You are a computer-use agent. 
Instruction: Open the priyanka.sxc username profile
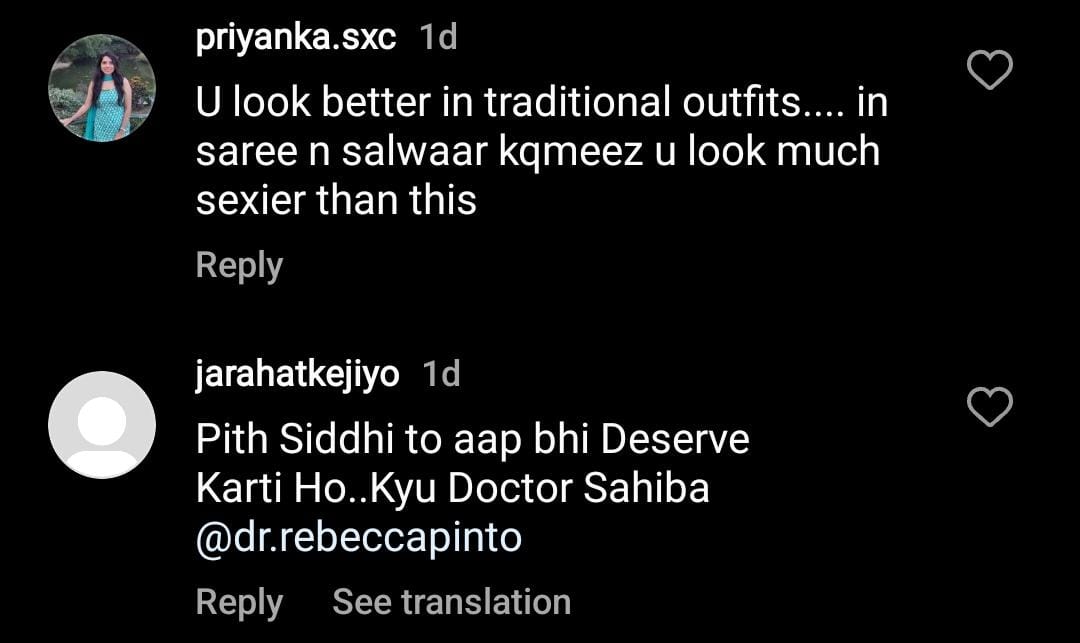coord(296,38)
